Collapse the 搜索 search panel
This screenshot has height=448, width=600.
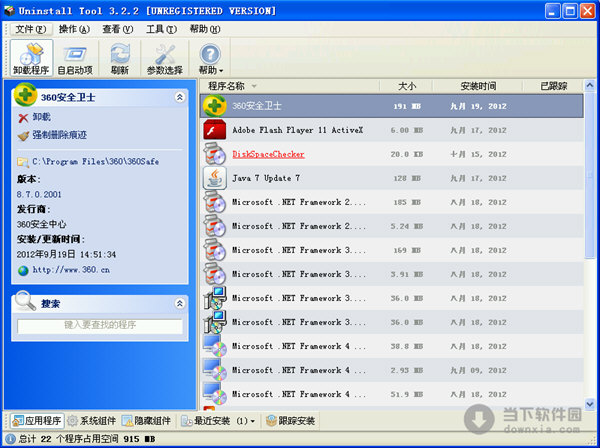pos(179,303)
